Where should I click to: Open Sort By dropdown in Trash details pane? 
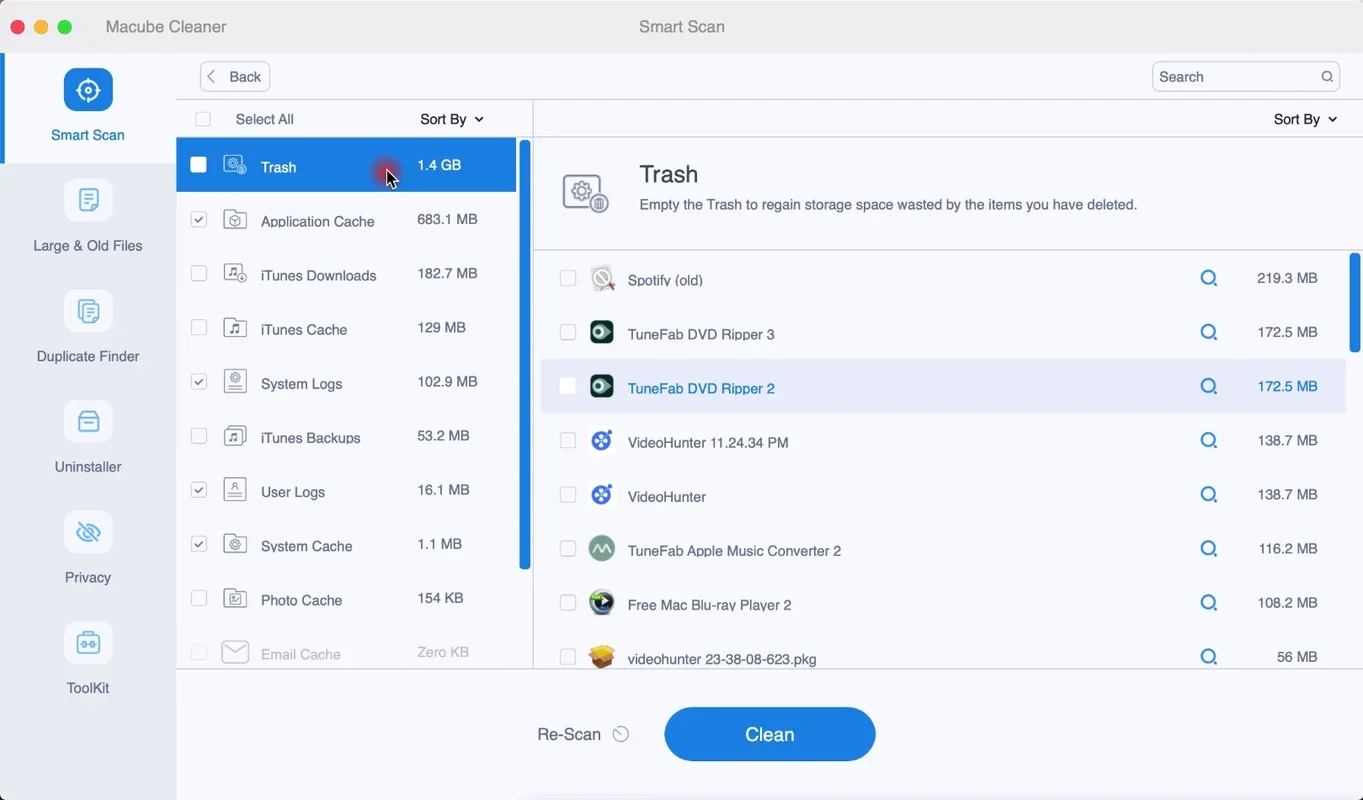click(x=1305, y=119)
